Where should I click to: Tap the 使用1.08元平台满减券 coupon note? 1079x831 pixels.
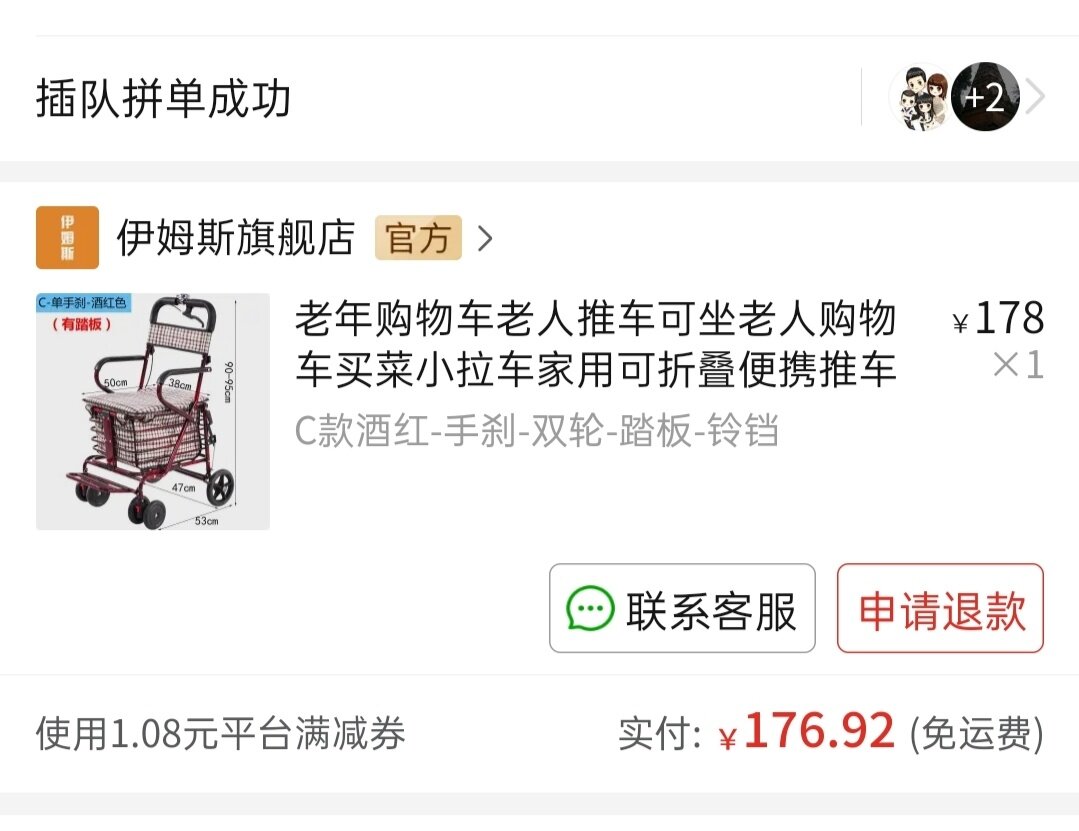(221, 733)
